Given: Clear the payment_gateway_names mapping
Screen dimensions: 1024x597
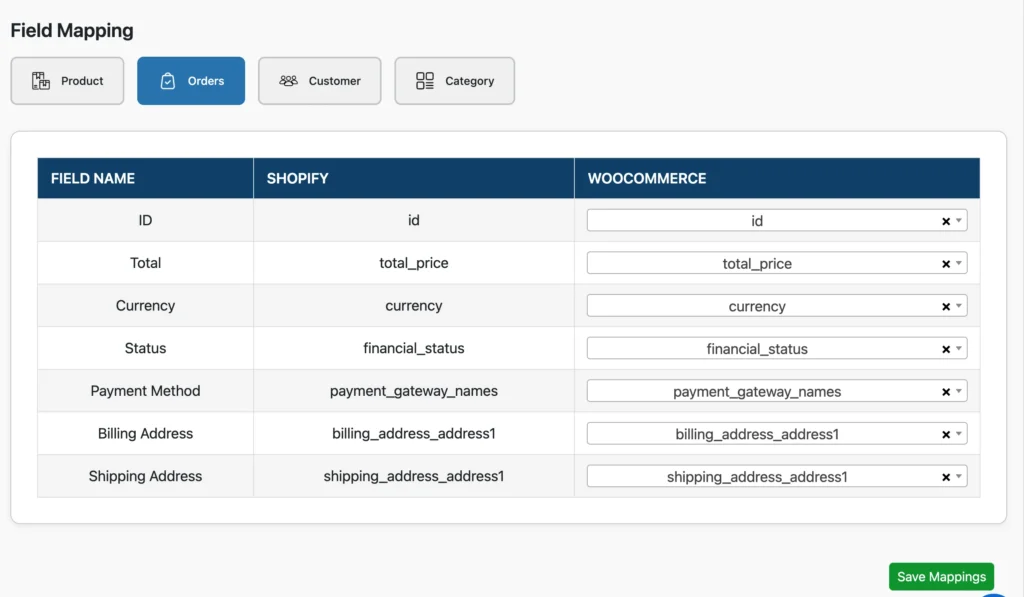Looking at the screenshot, I should click(x=947, y=390).
